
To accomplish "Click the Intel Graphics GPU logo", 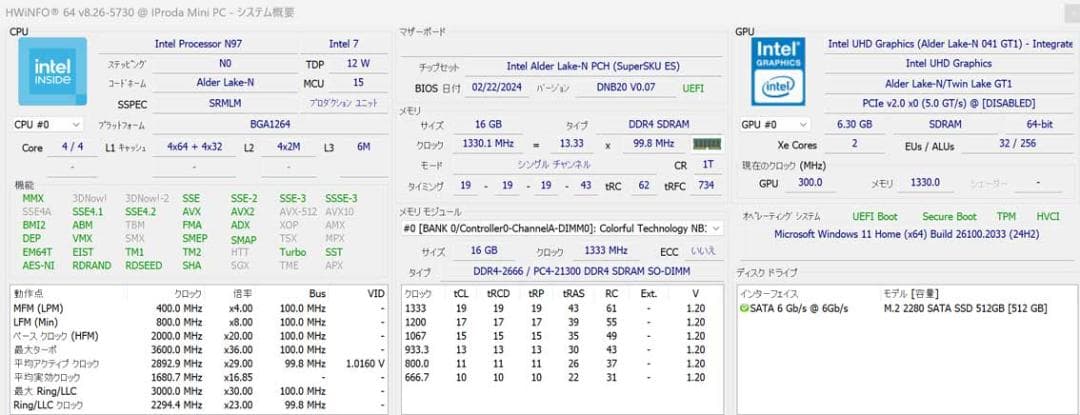I will [778, 72].
